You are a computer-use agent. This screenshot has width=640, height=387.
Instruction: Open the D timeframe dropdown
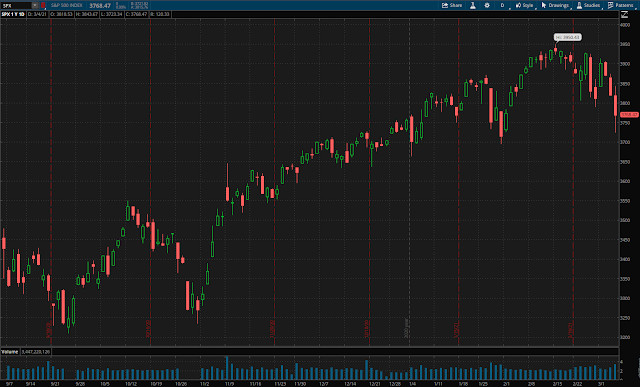(x=503, y=5)
